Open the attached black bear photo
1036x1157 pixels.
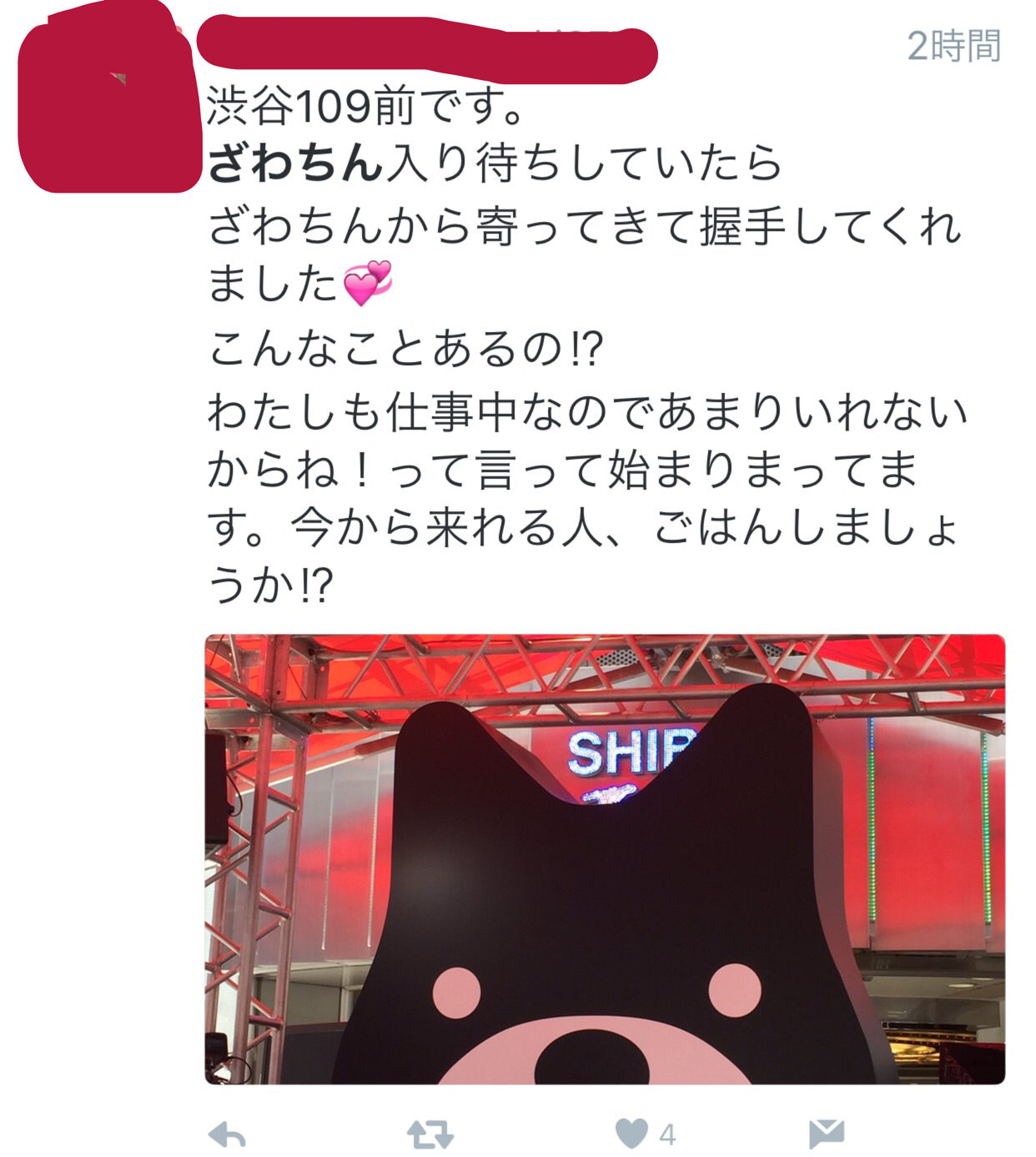pos(605,859)
